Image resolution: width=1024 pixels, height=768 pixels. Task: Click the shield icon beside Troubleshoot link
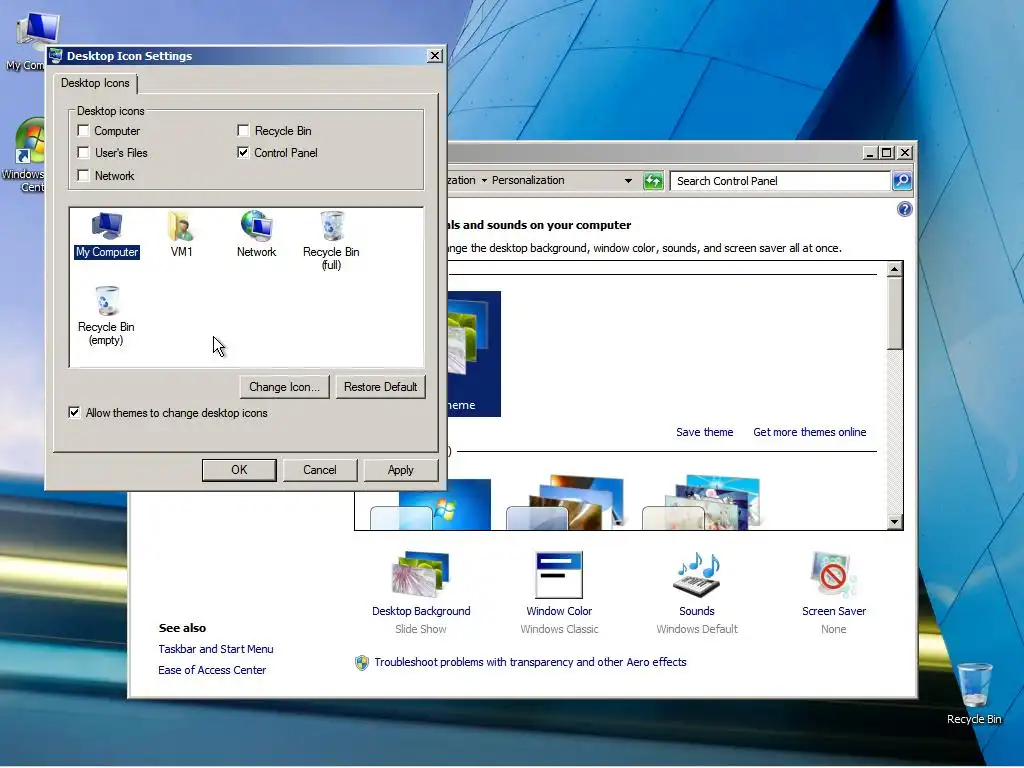coord(362,663)
